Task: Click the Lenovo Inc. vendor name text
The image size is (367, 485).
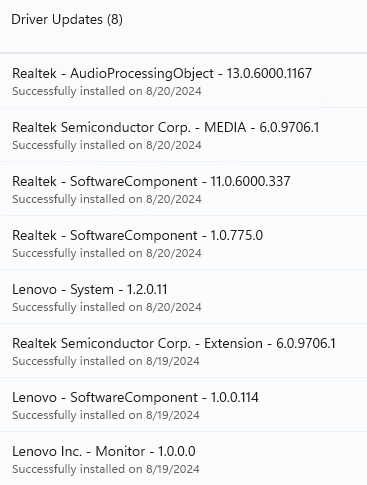Action: 47,451
